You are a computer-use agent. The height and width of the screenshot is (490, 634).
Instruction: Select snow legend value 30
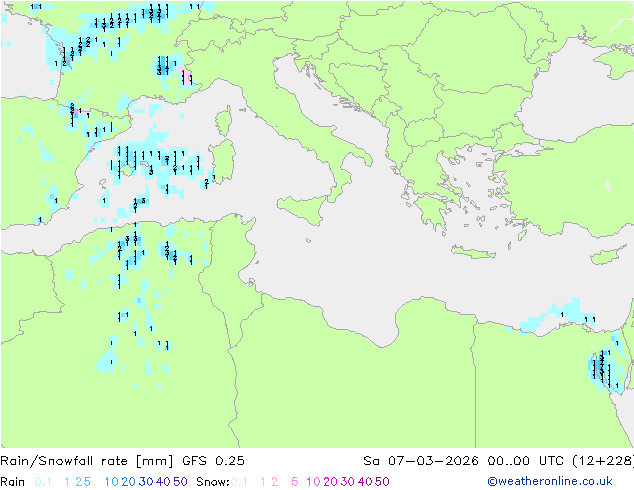tap(348, 482)
